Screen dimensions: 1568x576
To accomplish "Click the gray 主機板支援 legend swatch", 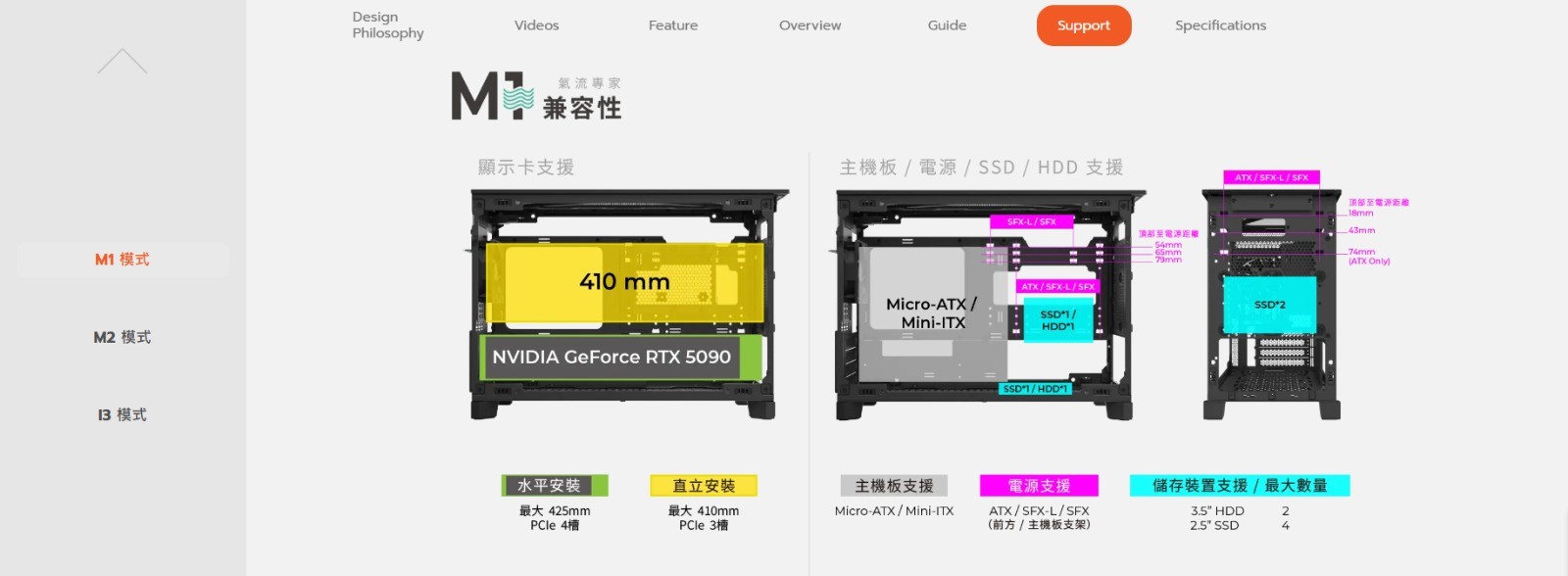I will point(894,486).
